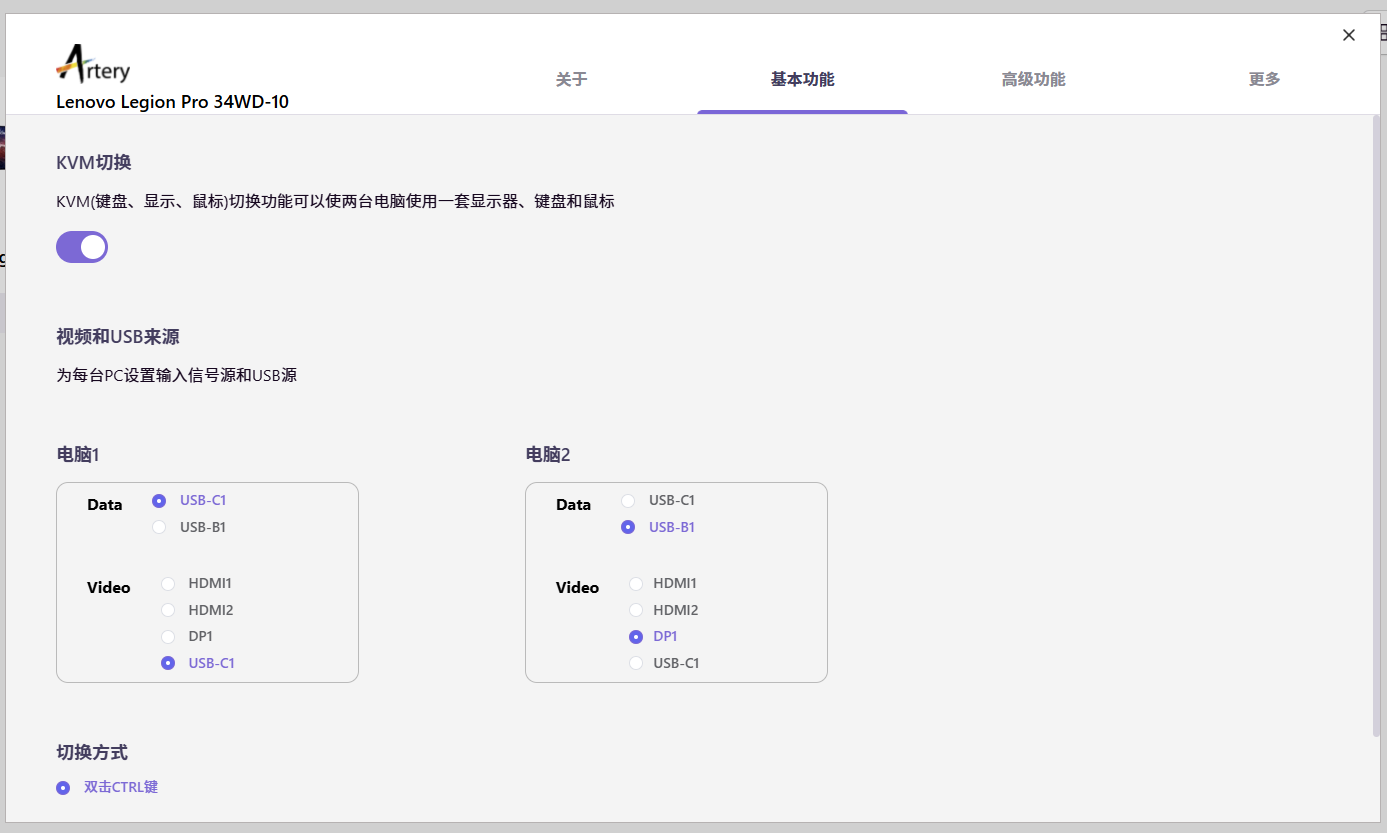Select USB-B1 as Data for 电脑1
Viewport: 1387px width, 833px height.
(159, 527)
